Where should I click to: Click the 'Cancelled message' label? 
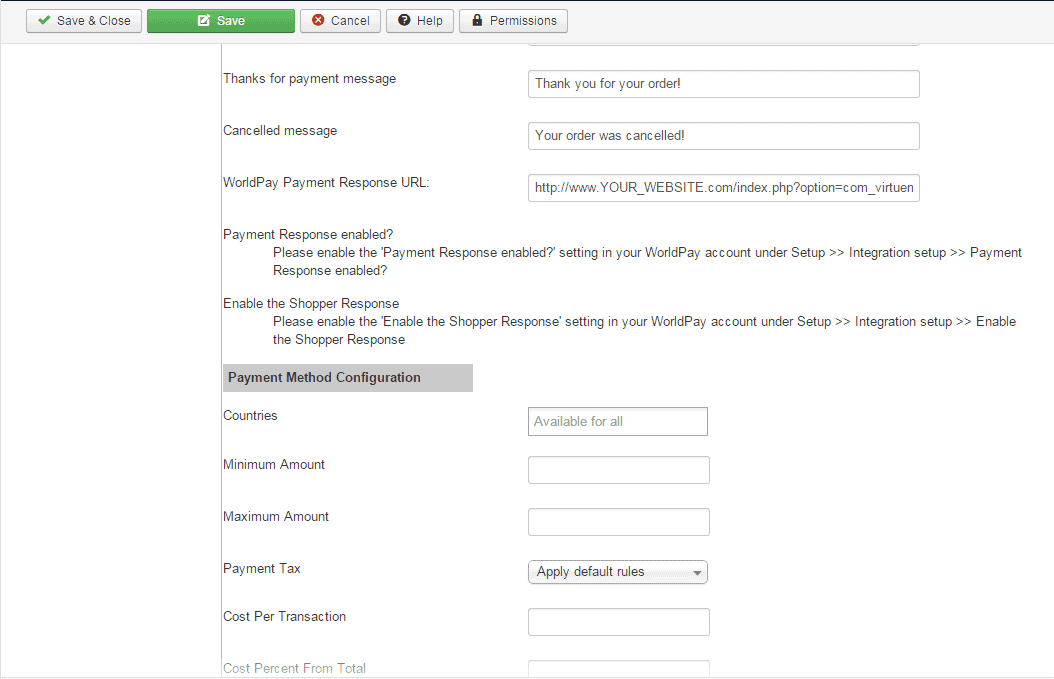point(280,130)
